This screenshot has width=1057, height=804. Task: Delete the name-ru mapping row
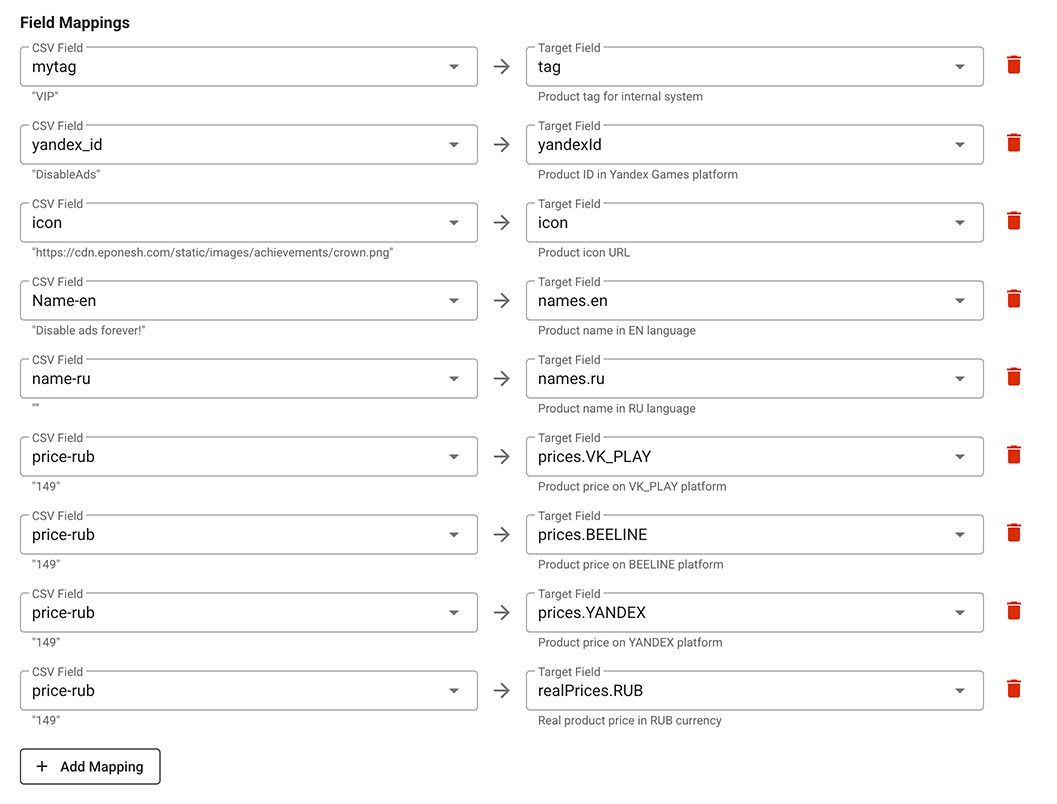1013,378
